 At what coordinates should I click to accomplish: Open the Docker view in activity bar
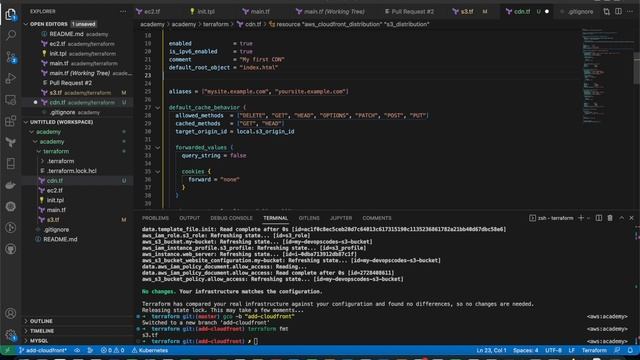[x=11, y=185]
